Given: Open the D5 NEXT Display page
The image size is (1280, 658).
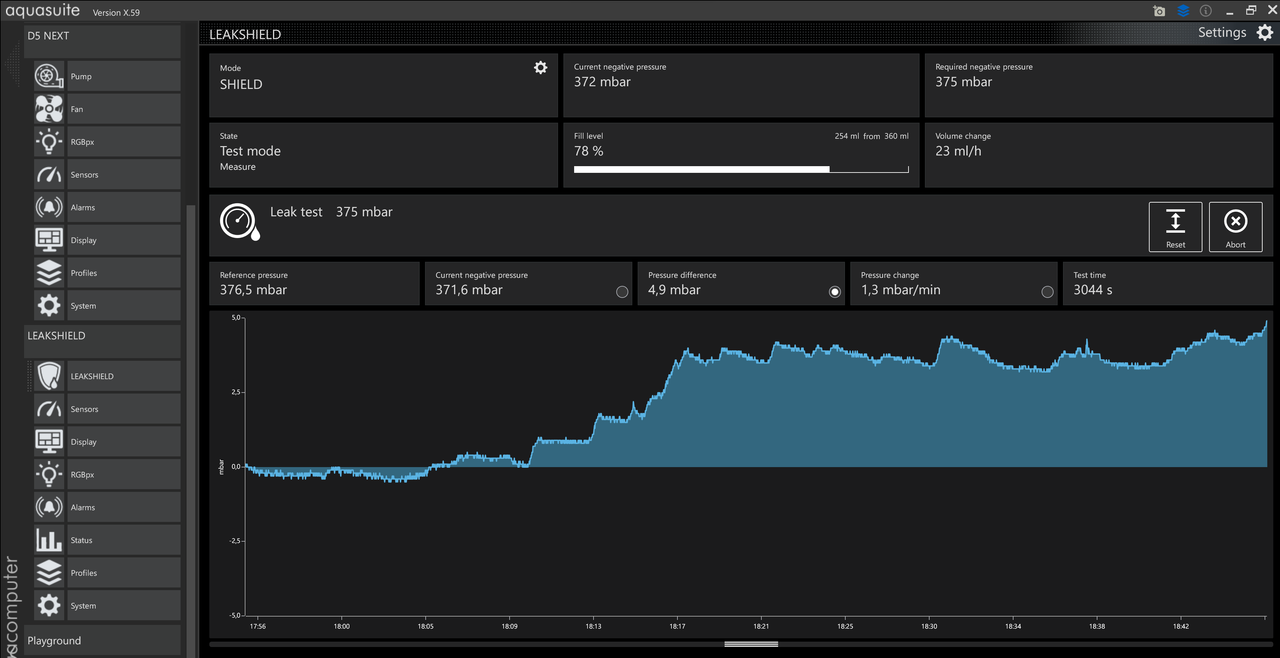Looking at the screenshot, I should (107, 240).
